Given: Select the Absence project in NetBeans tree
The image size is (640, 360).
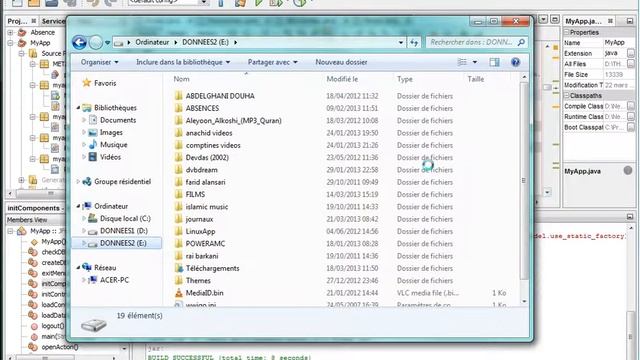Looking at the screenshot, I should [42, 32].
